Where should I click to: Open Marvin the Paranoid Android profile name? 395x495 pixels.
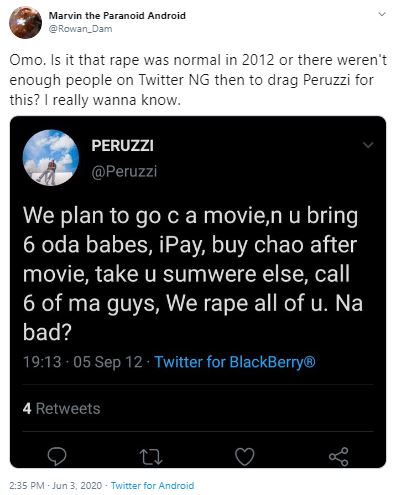tap(117, 15)
